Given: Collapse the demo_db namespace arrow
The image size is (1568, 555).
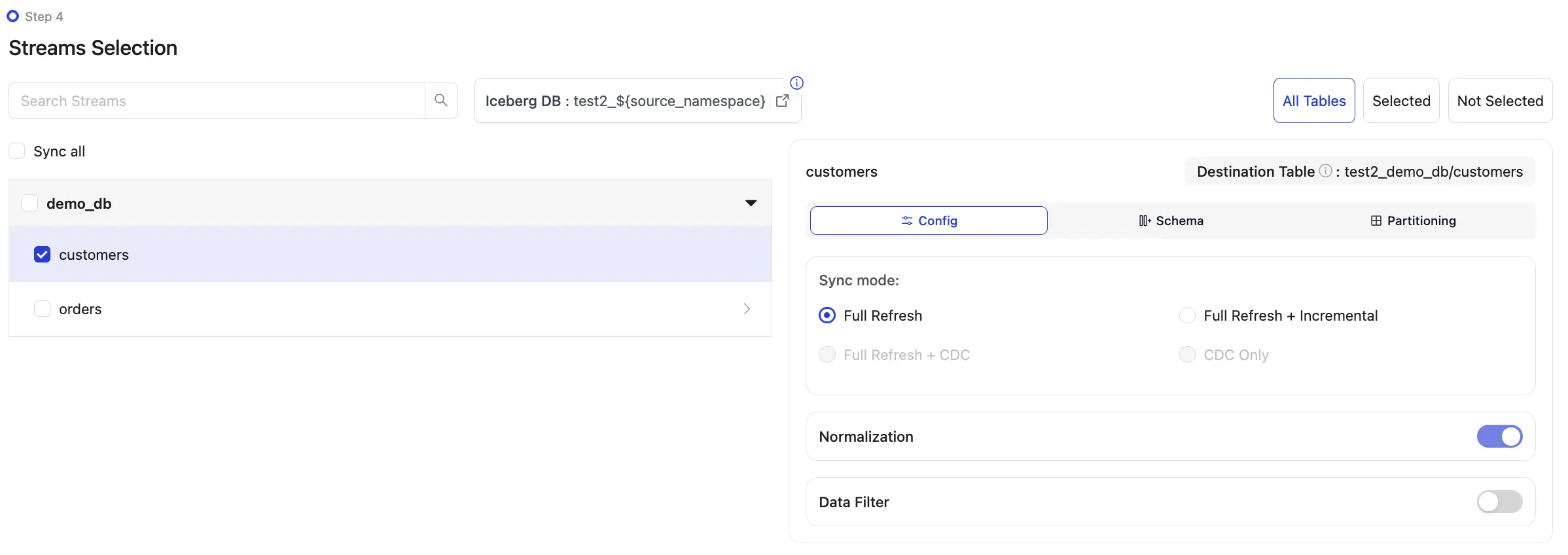Looking at the screenshot, I should 751,203.
